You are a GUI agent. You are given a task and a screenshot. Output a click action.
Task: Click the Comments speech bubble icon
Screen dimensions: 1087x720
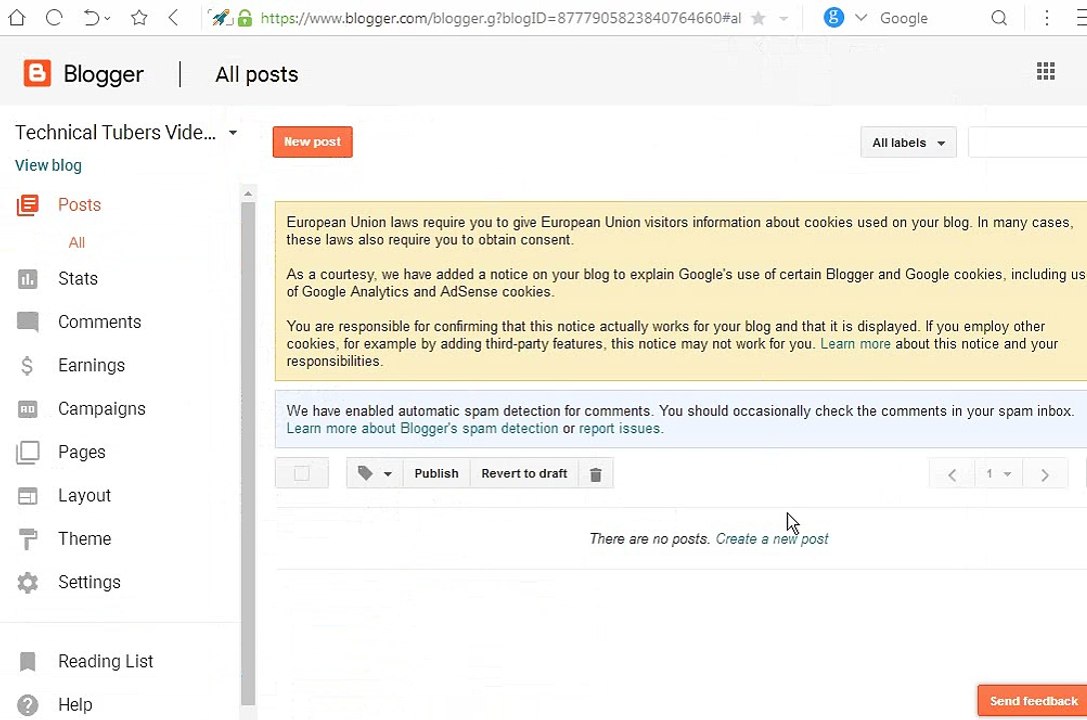point(27,322)
